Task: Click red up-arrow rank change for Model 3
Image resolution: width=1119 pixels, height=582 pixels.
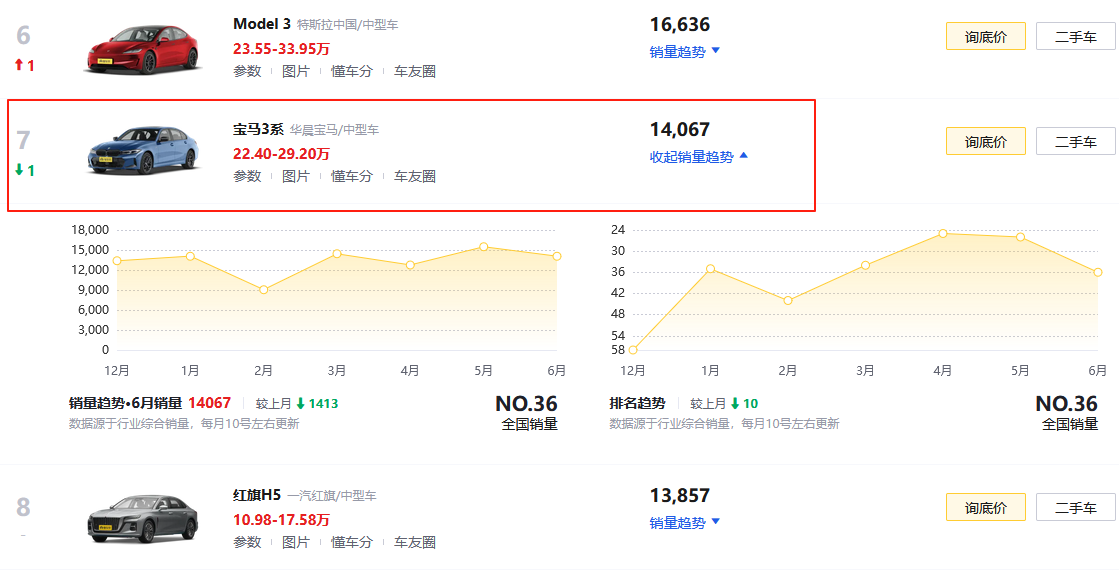Action: pos(24,65)
